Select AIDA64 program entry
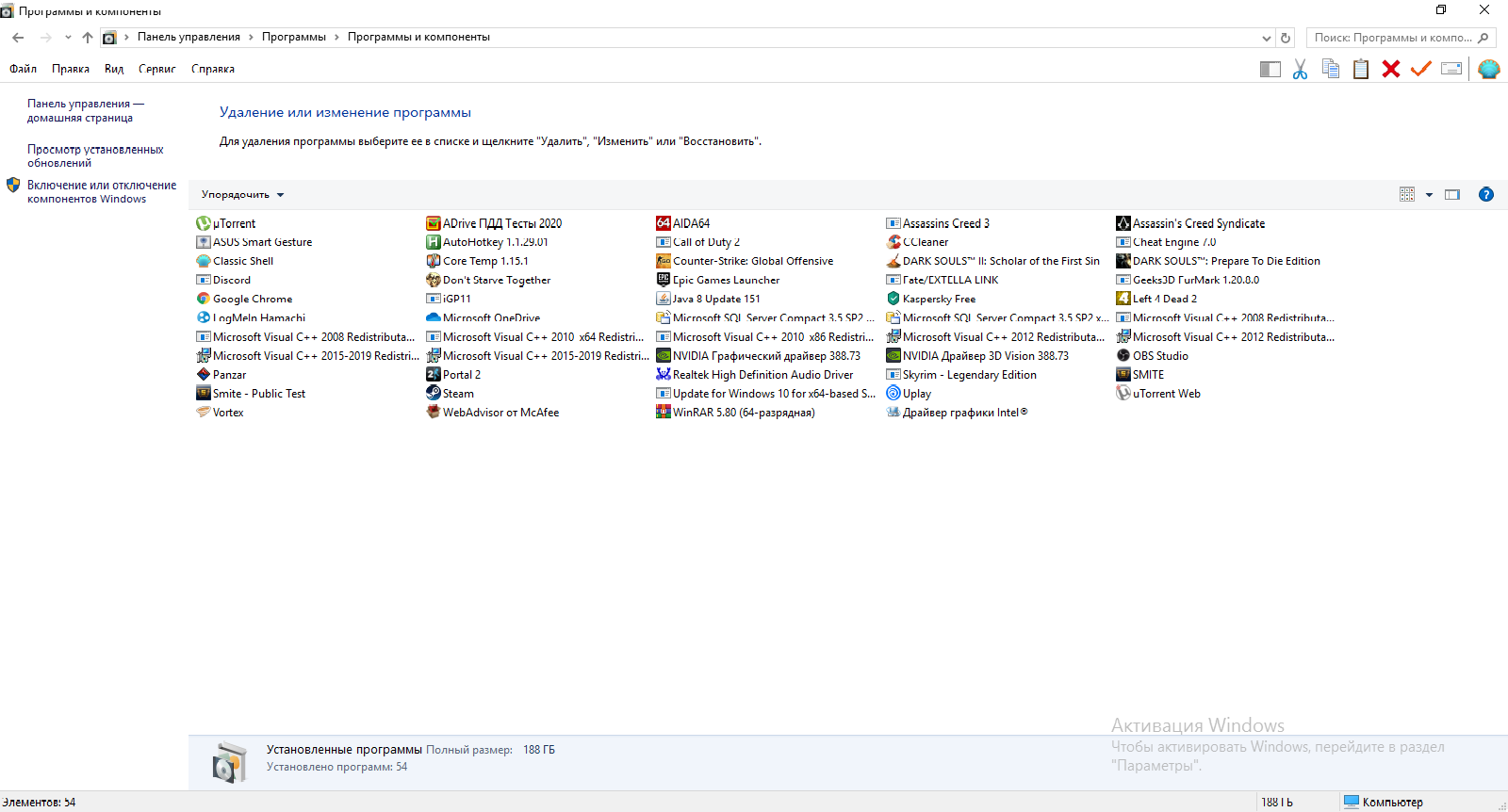The image size is (1508, 812). [683, 223]
